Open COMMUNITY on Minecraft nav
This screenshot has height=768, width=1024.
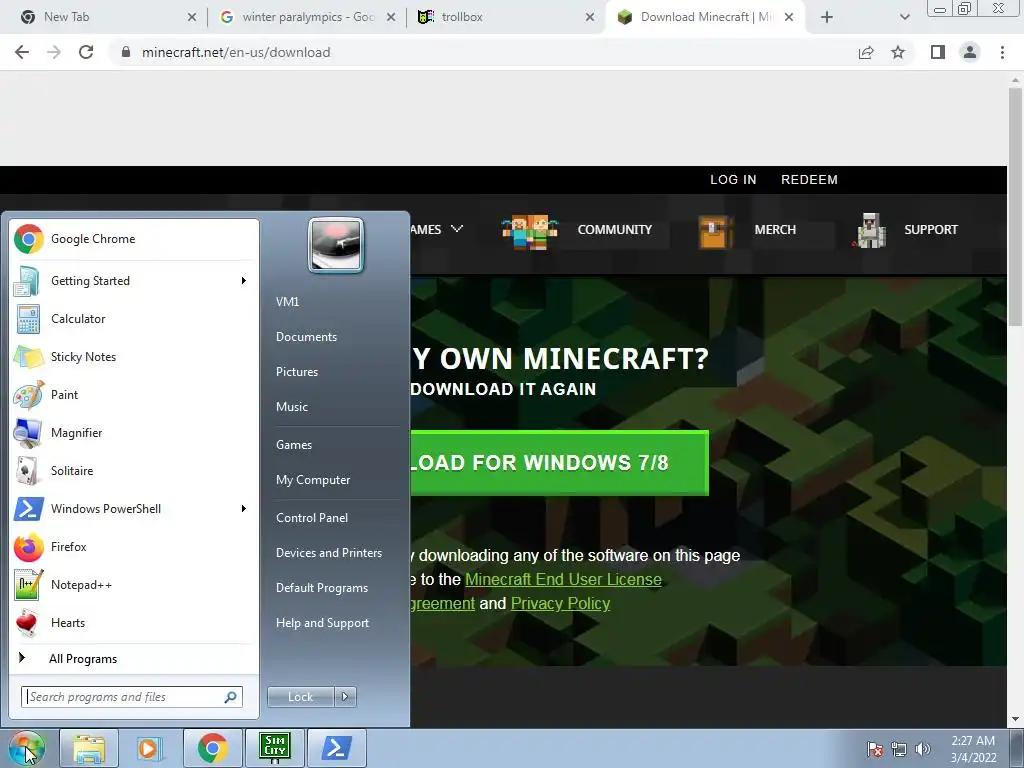[x=614, y=230]
